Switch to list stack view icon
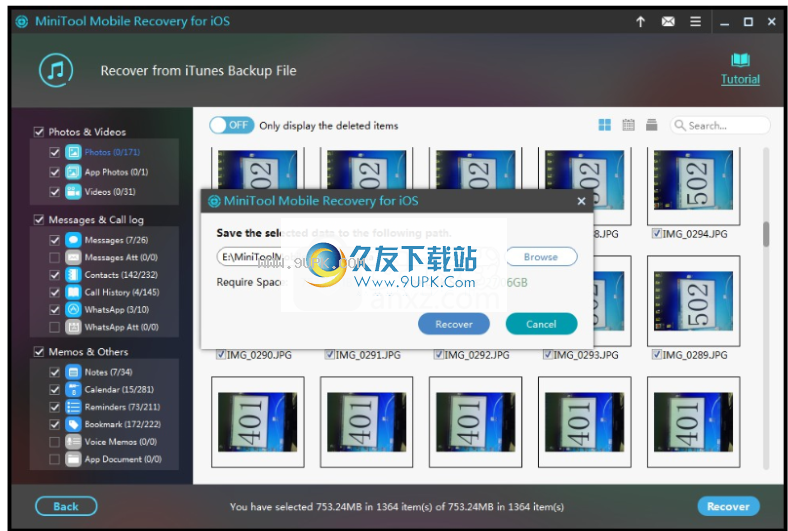 point(651,125)
